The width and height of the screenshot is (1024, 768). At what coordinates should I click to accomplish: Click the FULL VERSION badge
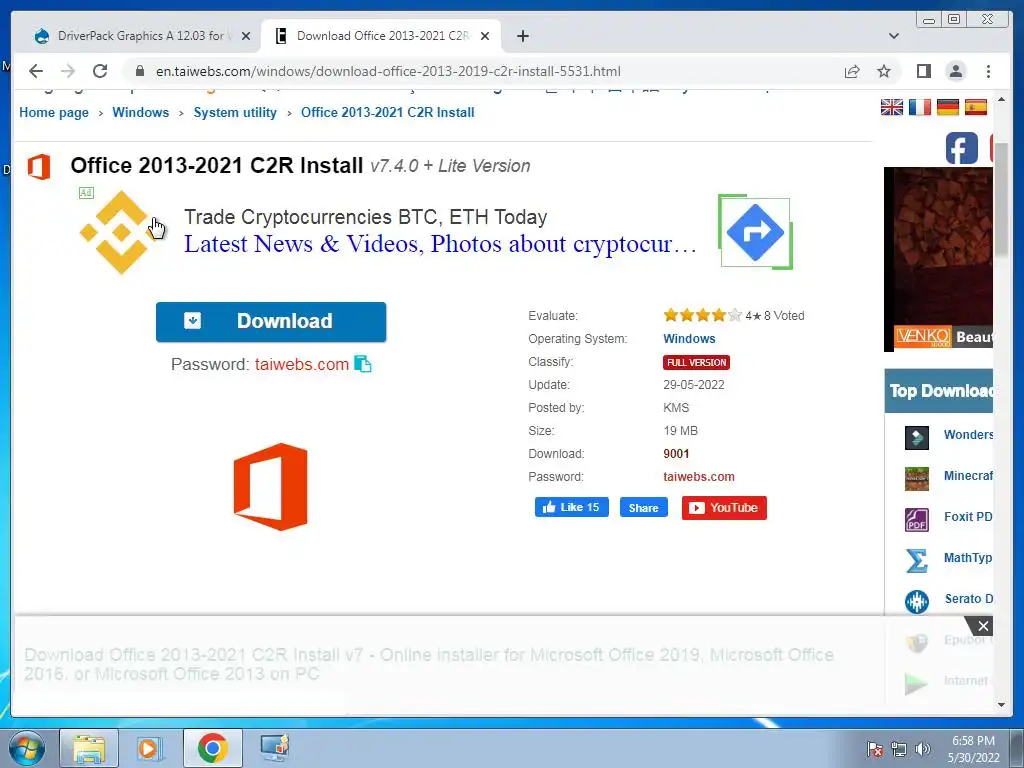tap(696, 362)
